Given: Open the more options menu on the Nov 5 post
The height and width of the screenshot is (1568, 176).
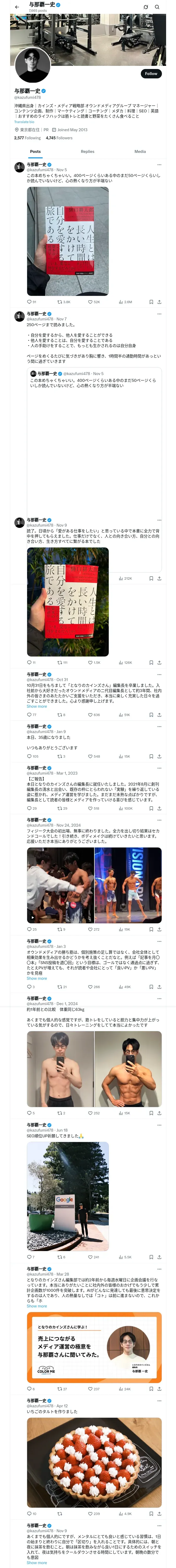Looking at the screenshot, I should [x=159, y=164].
